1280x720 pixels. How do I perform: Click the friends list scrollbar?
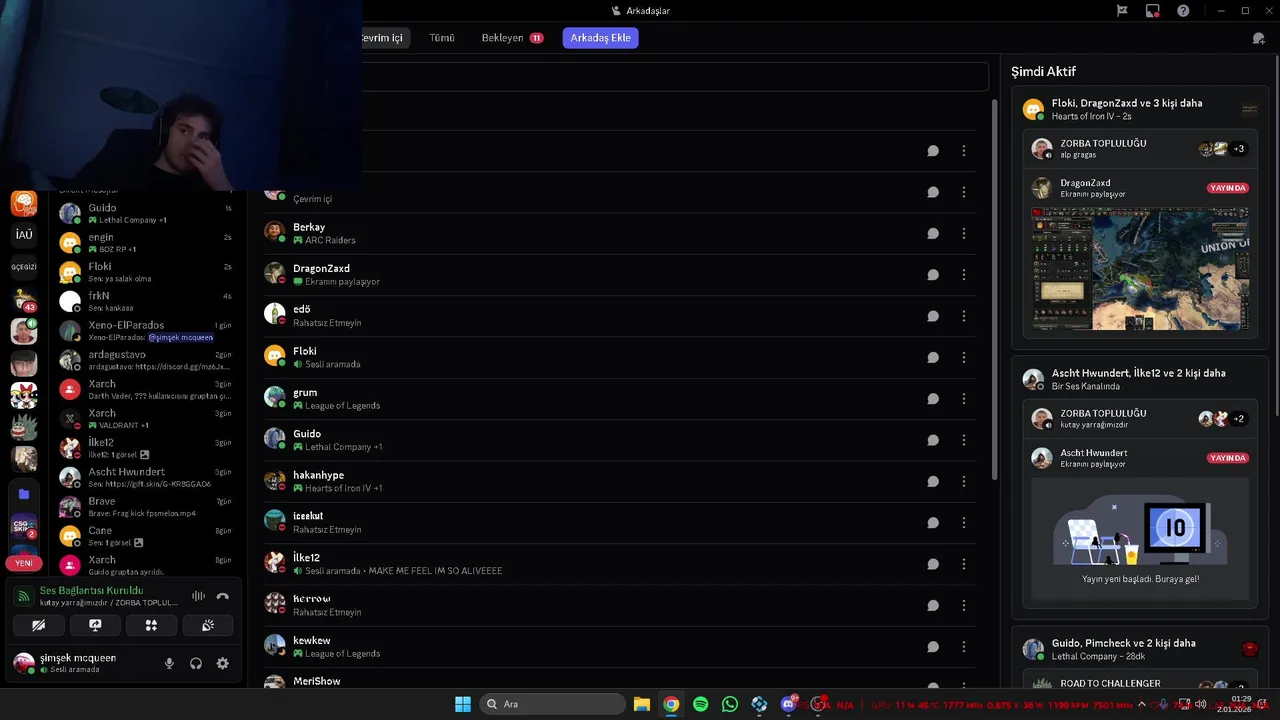click(x=994, y=290)
